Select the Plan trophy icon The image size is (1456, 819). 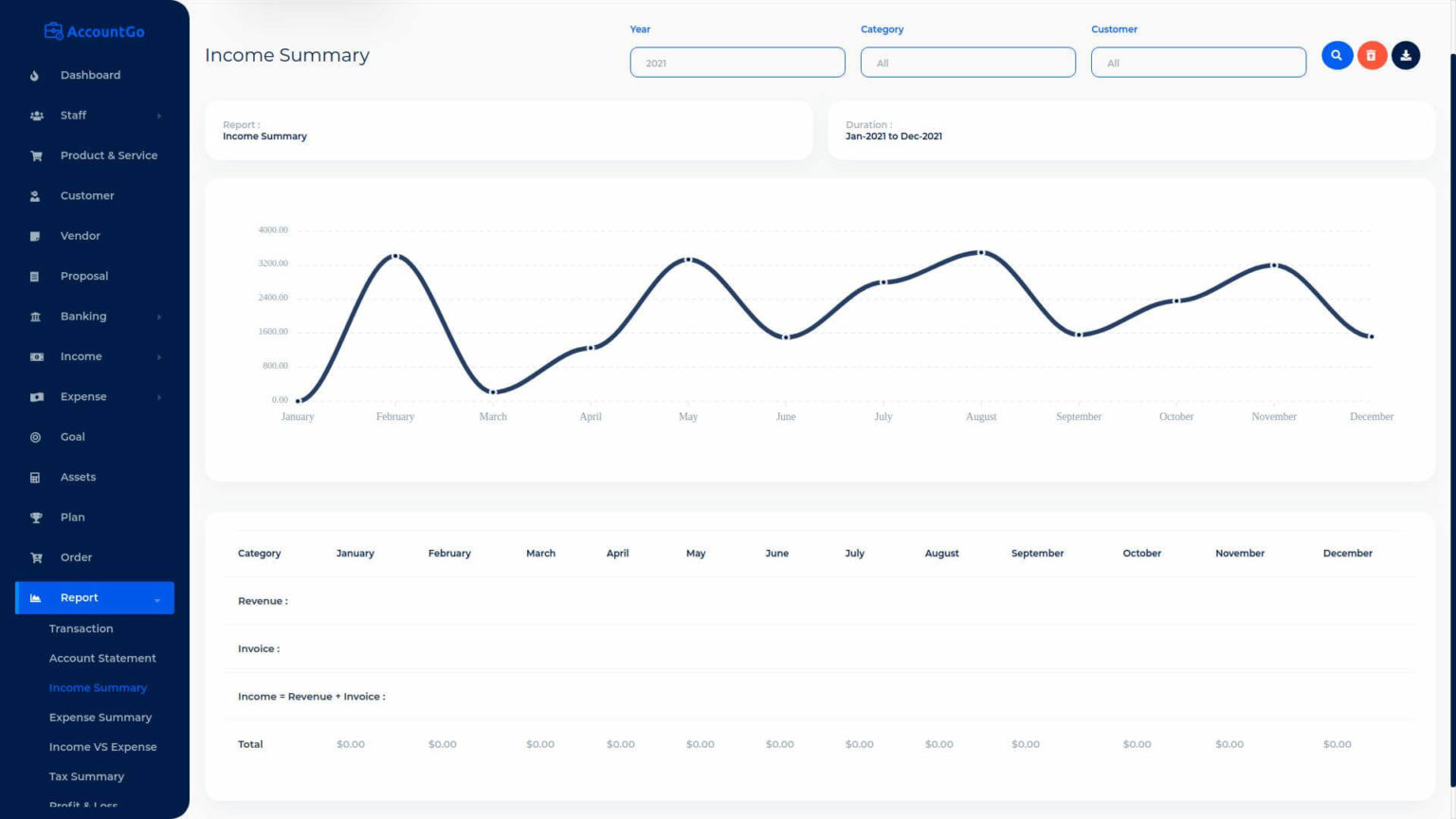click(x=35, y=517)
